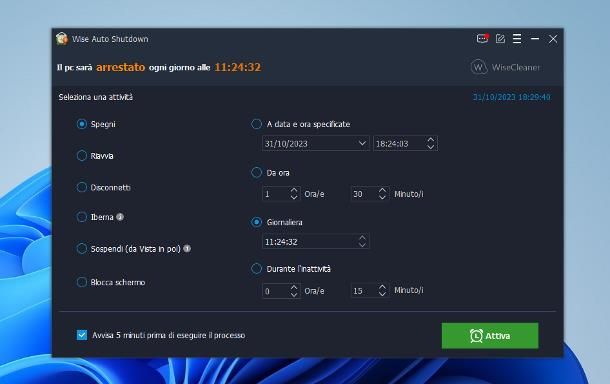Choose the Da ora timing option
Image resolution: width=610 pixels, height=384 pixels.
256,172
